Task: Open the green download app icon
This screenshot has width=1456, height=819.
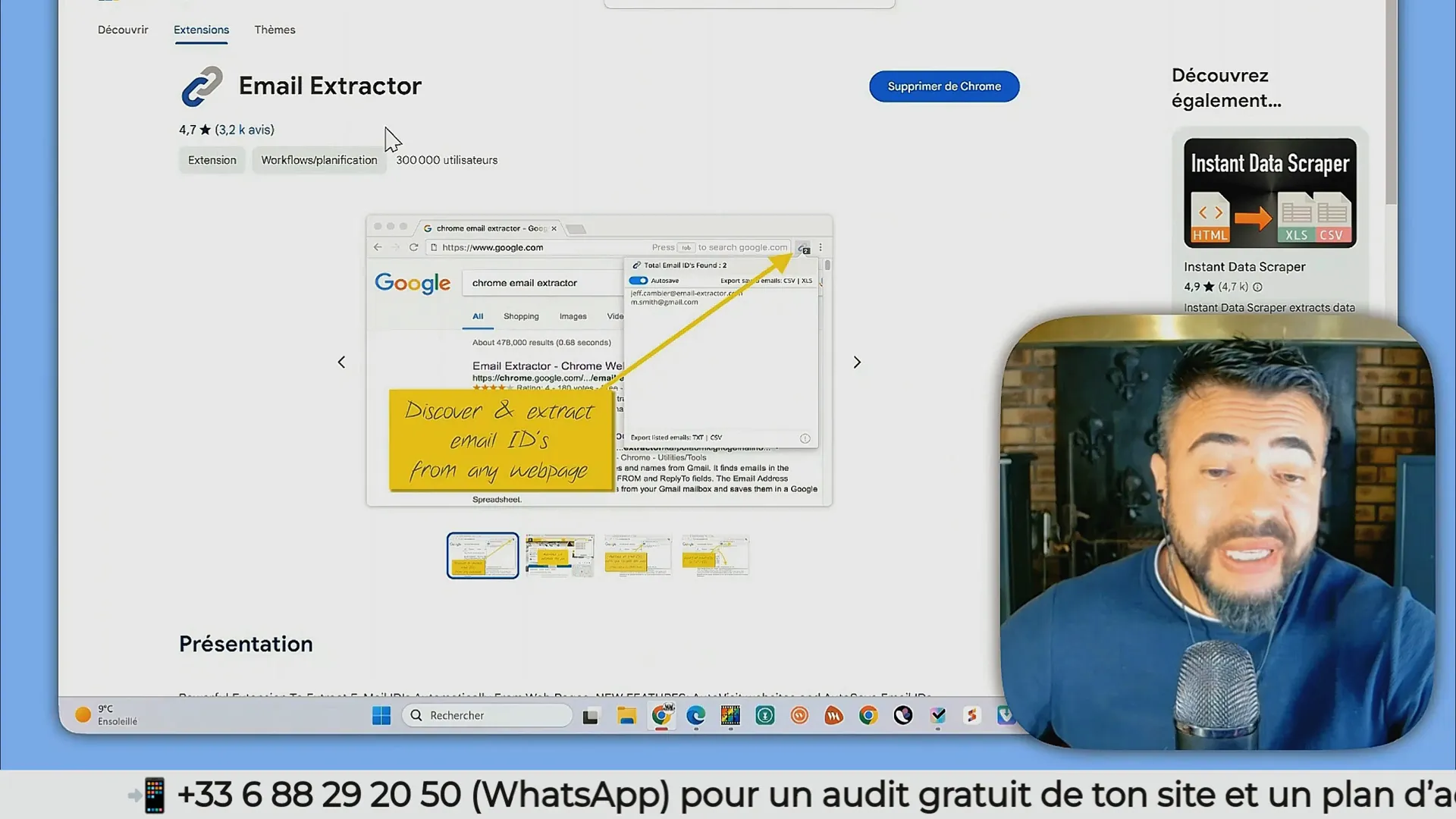Action: point(765,715)
